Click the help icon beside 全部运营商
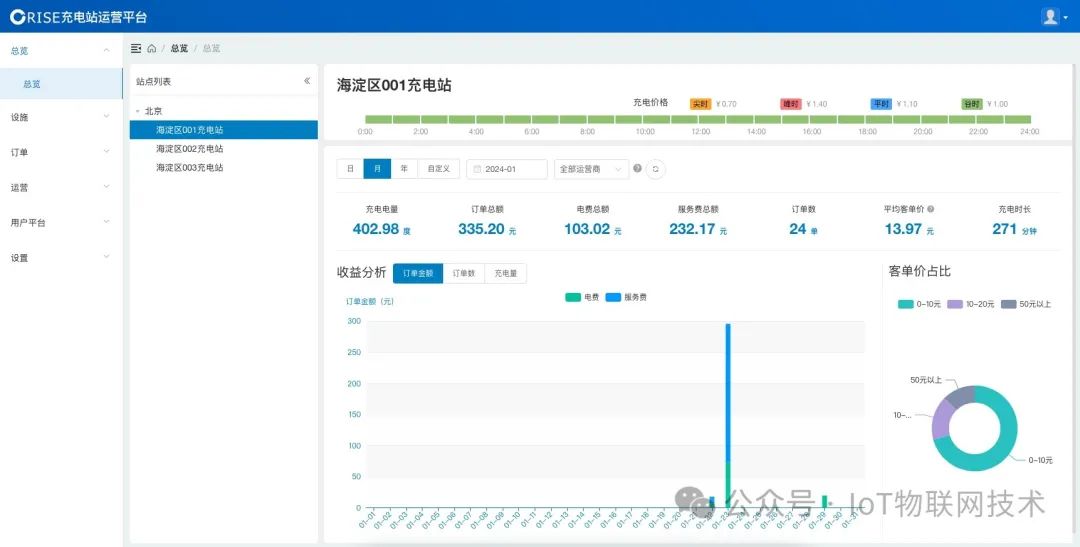The height and width of the screenshot is (547, 1080). [x=637, y=168]
